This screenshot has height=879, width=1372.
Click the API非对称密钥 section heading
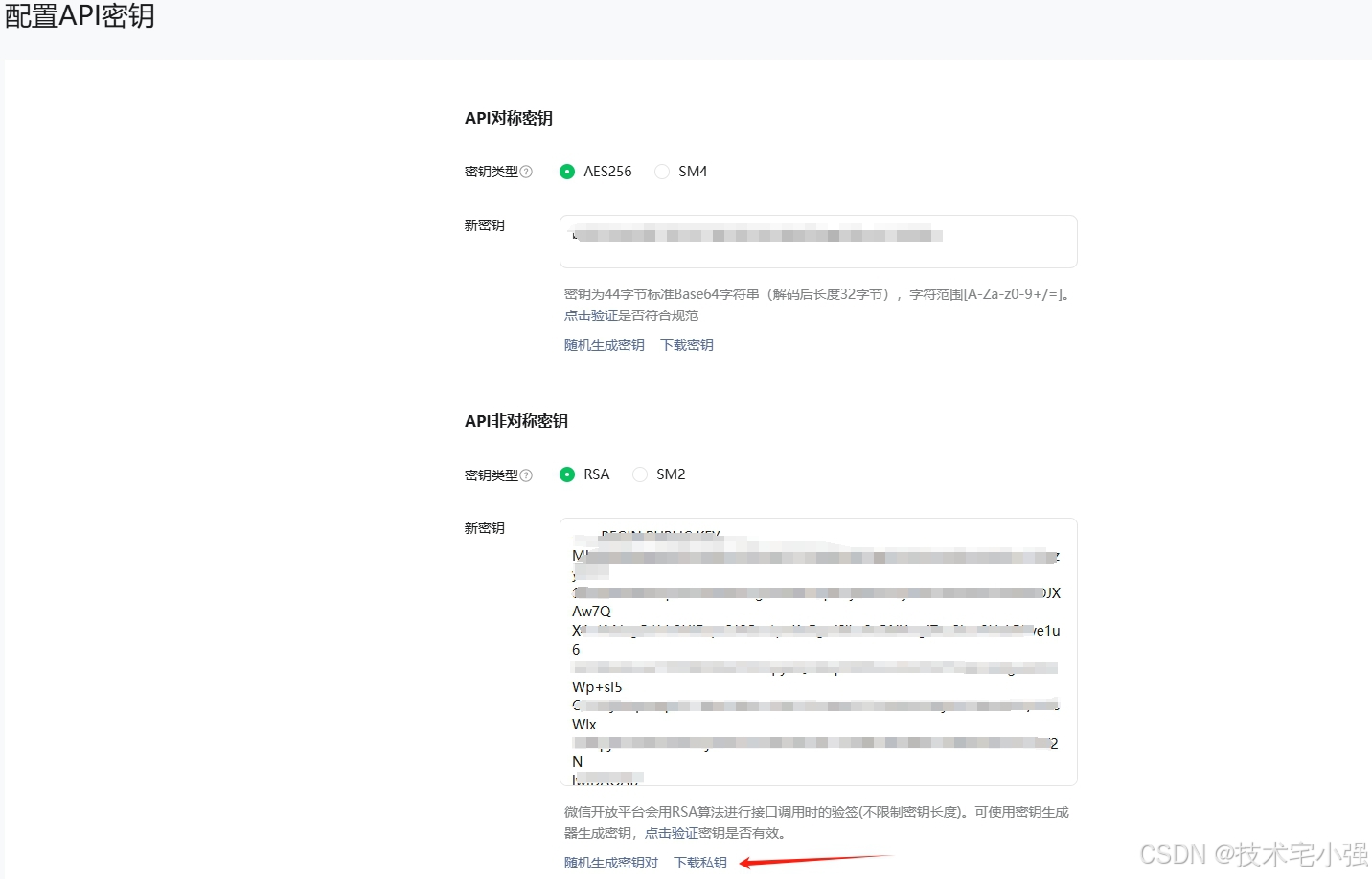pyautogui.click(x=516, y=420)
